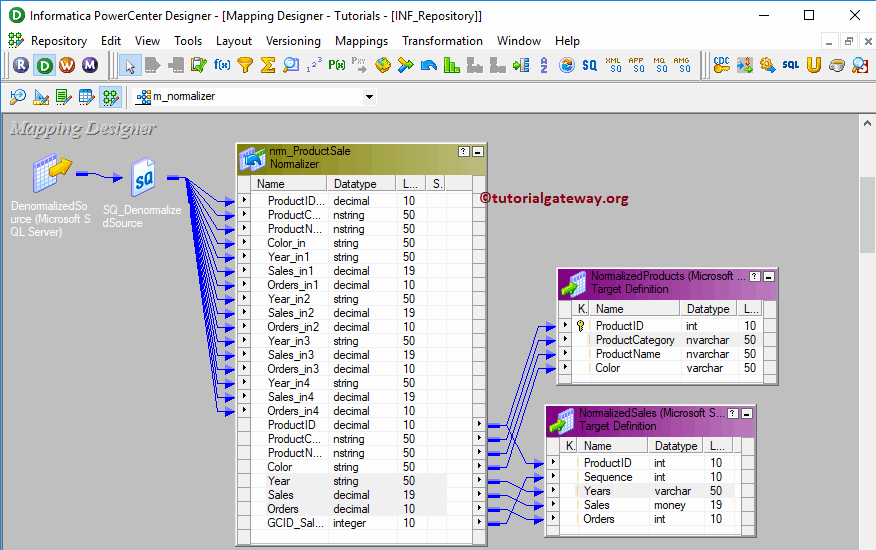876x550 pixels.
Task: Add a Sequence Generator 123 transformation
Action: coord(313,65)
